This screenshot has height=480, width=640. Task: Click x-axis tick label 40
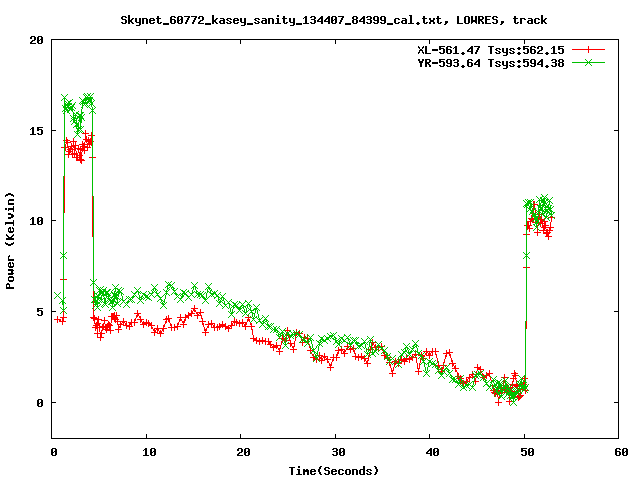point(433,452)
